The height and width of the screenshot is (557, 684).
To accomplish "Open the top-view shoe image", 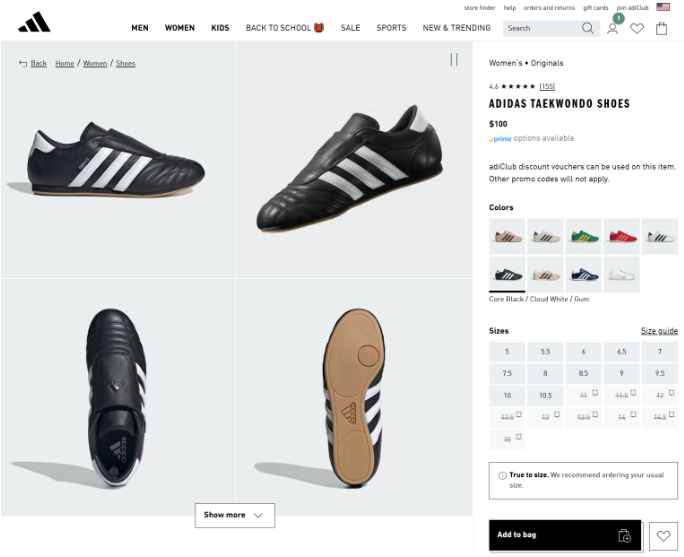I will click(x=118, y=398).
